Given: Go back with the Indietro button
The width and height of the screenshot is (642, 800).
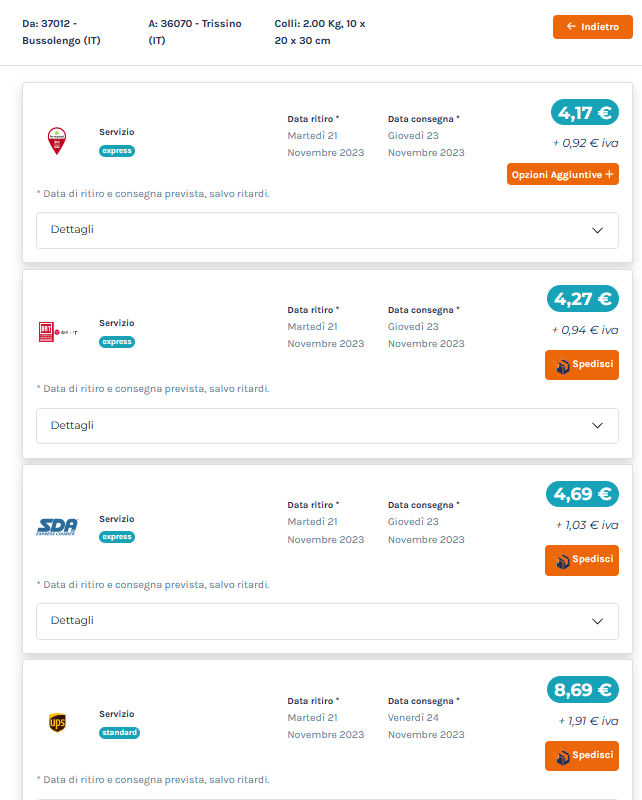Looking at the screenshot, I should click(x=592, y=27).
